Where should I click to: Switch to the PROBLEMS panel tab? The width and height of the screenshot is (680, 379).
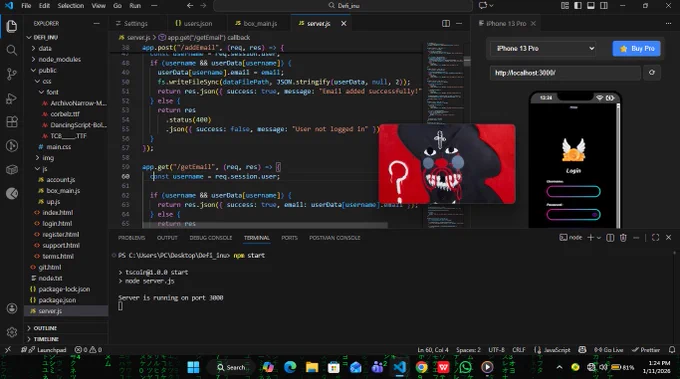click(132, 238)
